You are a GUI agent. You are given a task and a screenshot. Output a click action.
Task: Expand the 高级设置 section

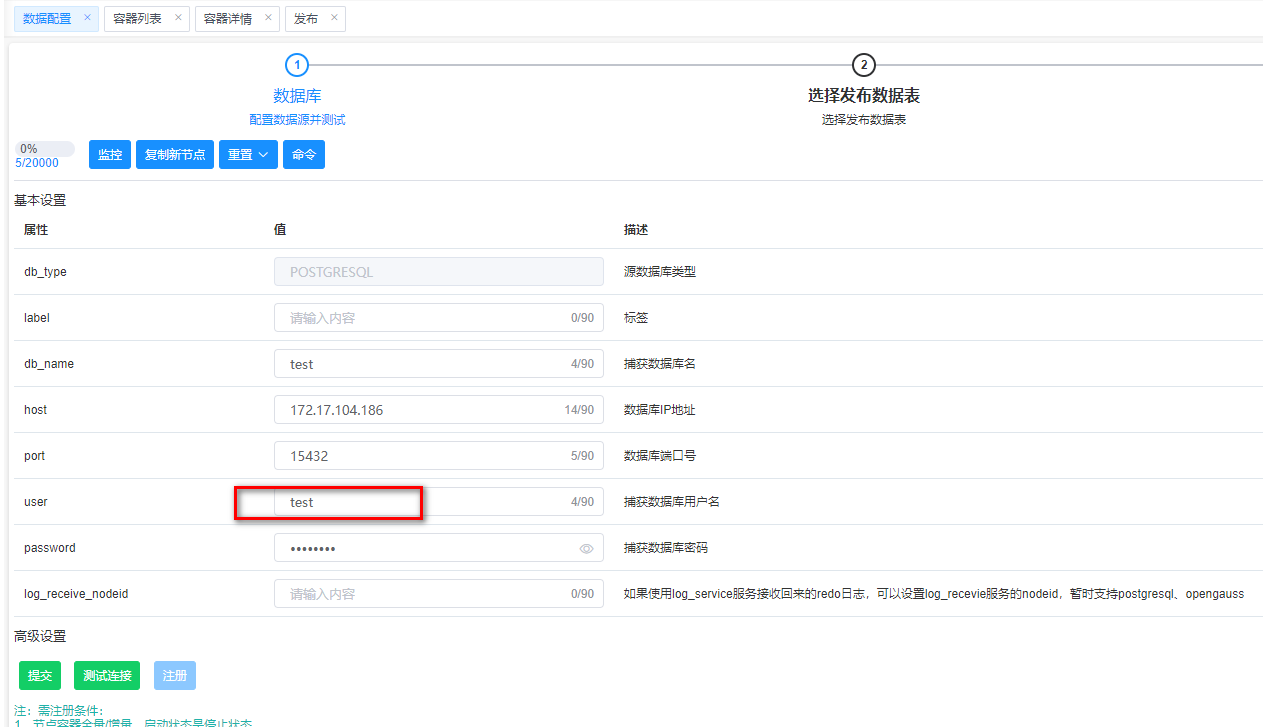click(x=40, y=636)
